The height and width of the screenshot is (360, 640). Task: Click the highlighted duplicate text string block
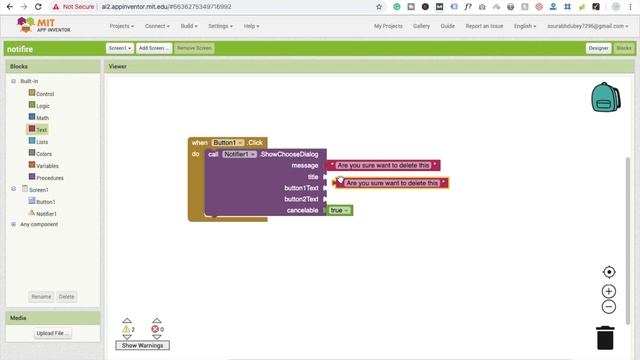[x=392, y=183]
